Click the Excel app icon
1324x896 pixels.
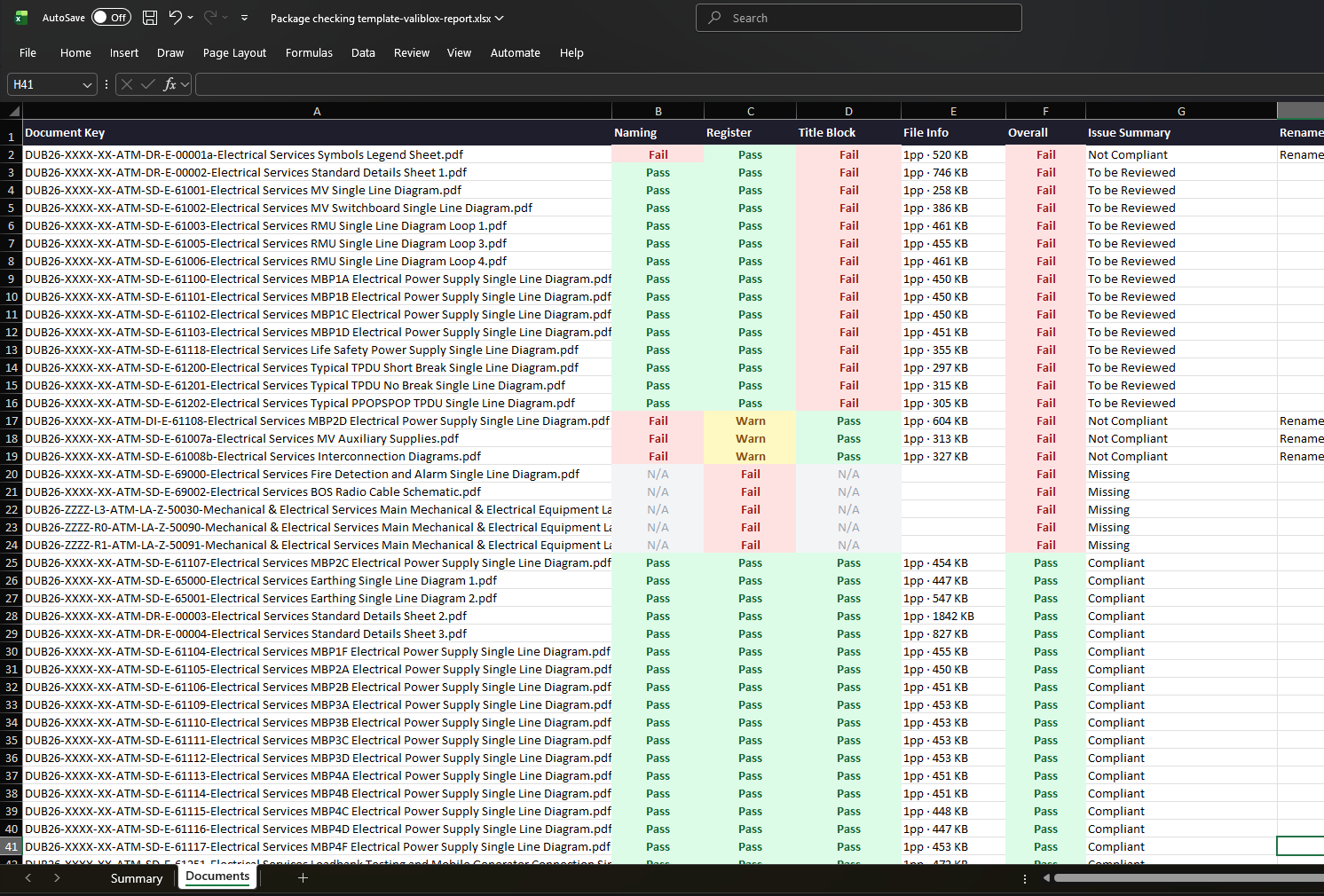pos(21,18)
